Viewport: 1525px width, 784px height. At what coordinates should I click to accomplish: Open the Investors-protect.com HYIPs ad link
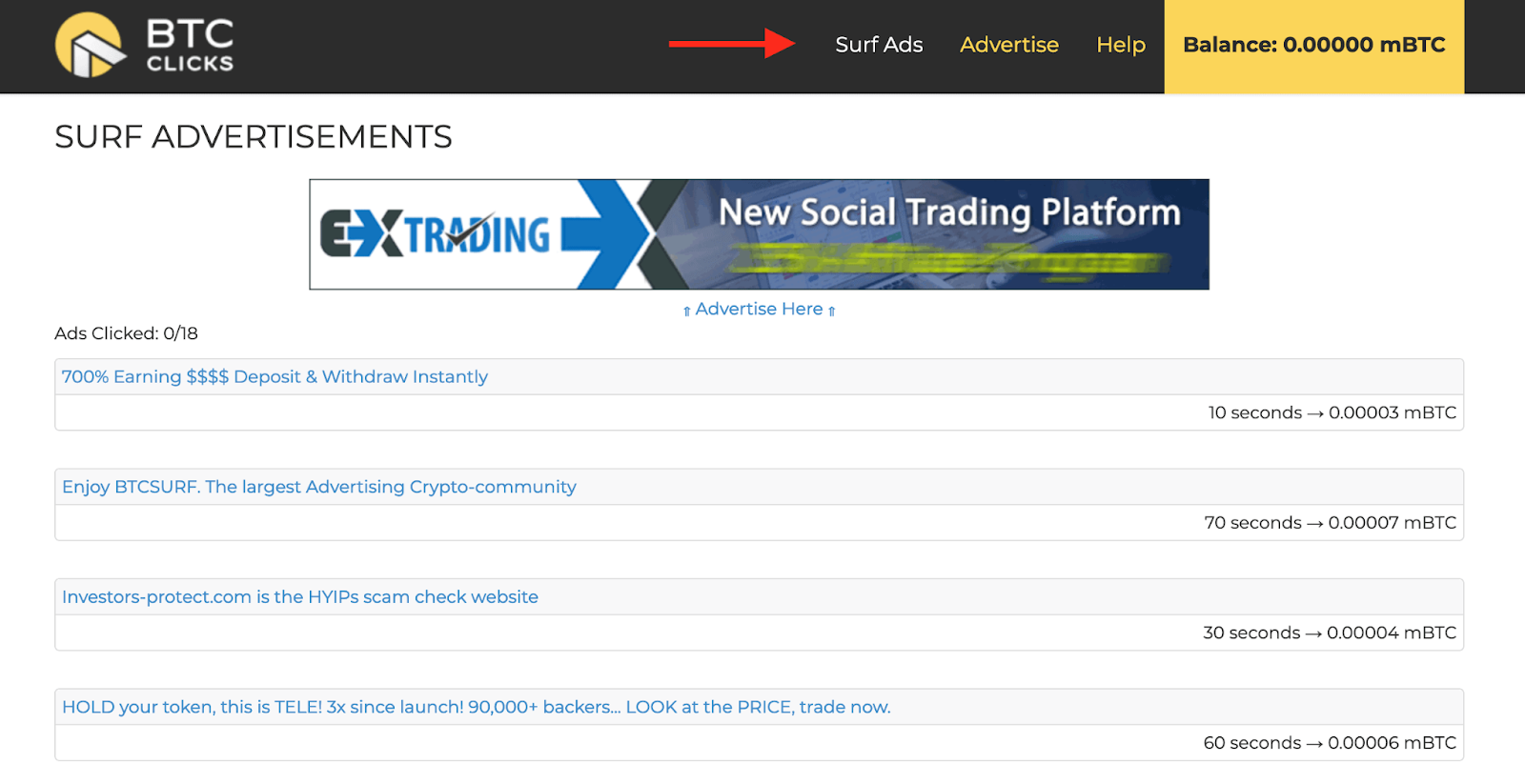300,596
